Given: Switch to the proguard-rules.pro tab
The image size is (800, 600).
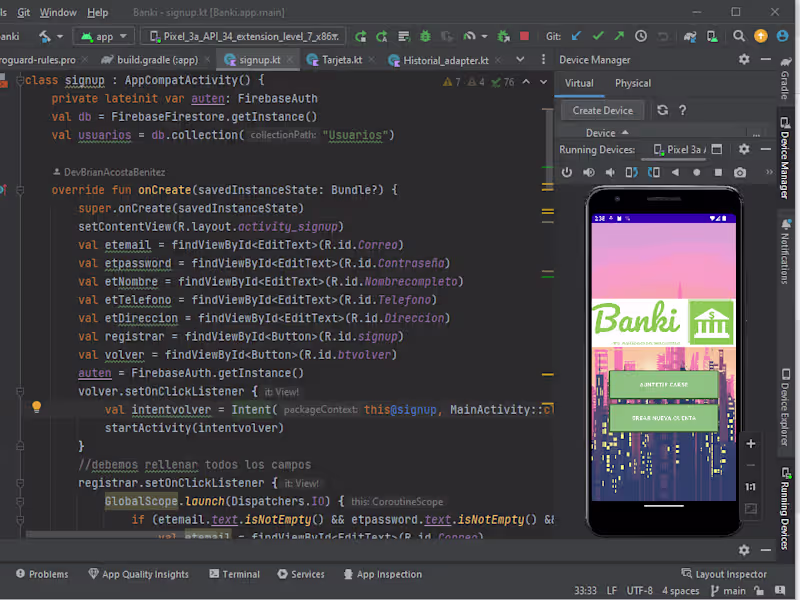Looking at the screenshot, I should click(x=38, y=60).
